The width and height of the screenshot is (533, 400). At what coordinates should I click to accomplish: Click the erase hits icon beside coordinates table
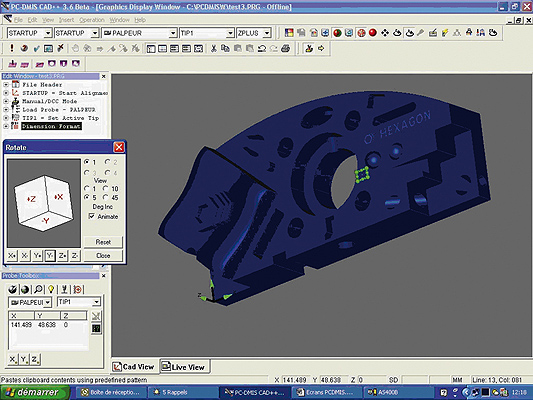(96, 316)
